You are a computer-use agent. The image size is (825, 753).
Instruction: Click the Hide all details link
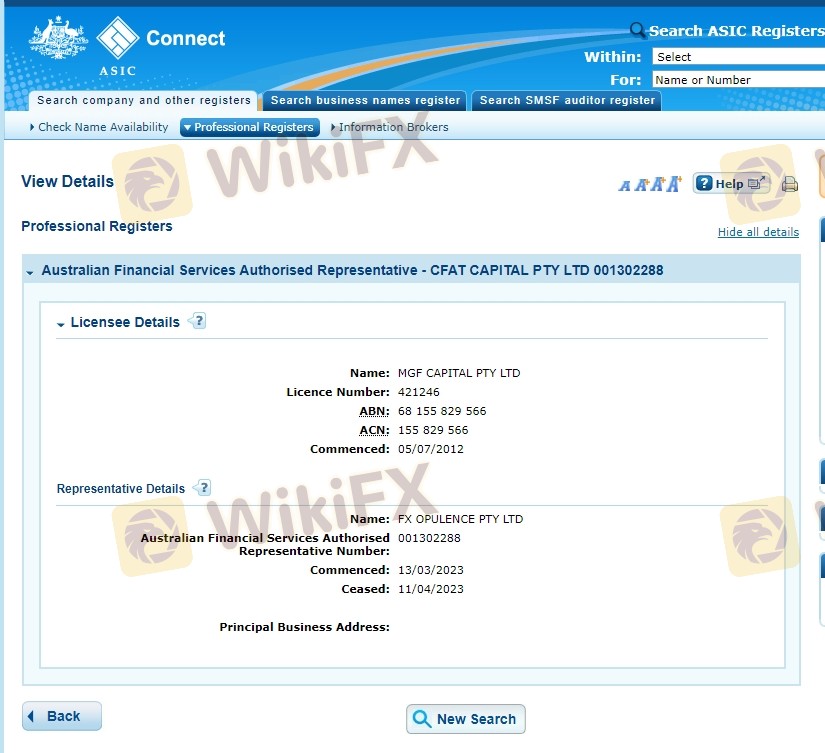click(x=758, y=232)
